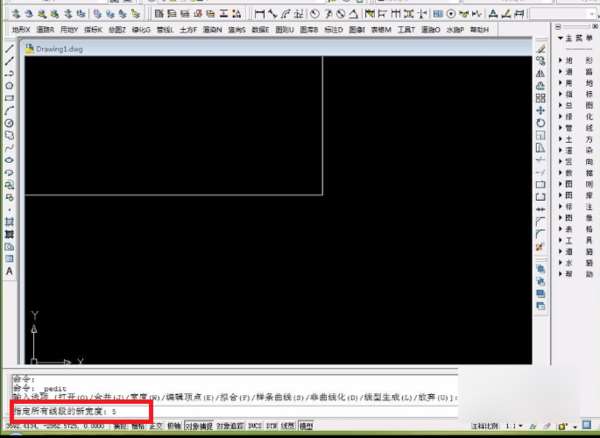Toggle 正交 ortho mode
The height and width of the screenshot is (438, 600).
point(155,426)
